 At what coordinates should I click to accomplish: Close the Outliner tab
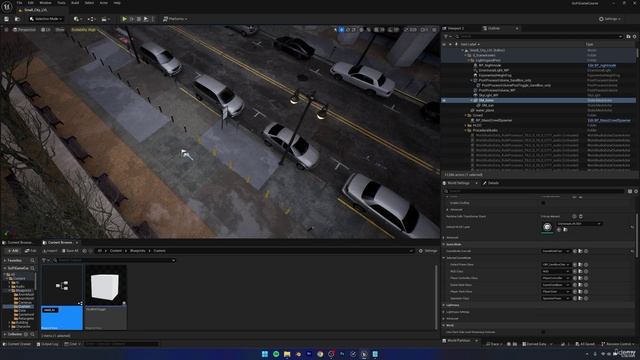(517, 29)
